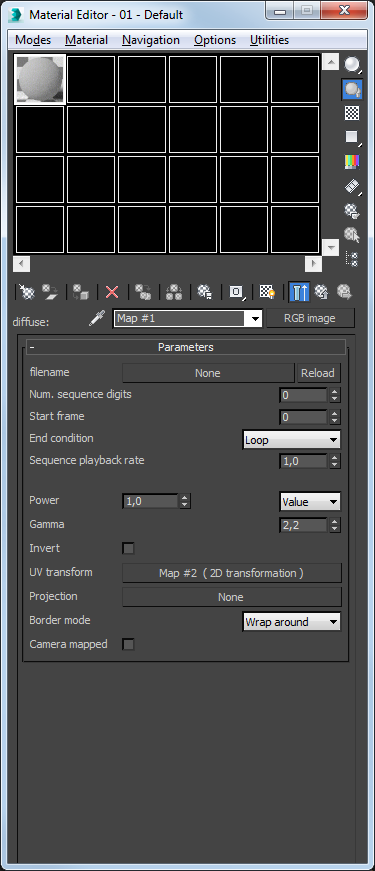
Task: Click the Num. sequence digits spinner
Action: [334, 395]
